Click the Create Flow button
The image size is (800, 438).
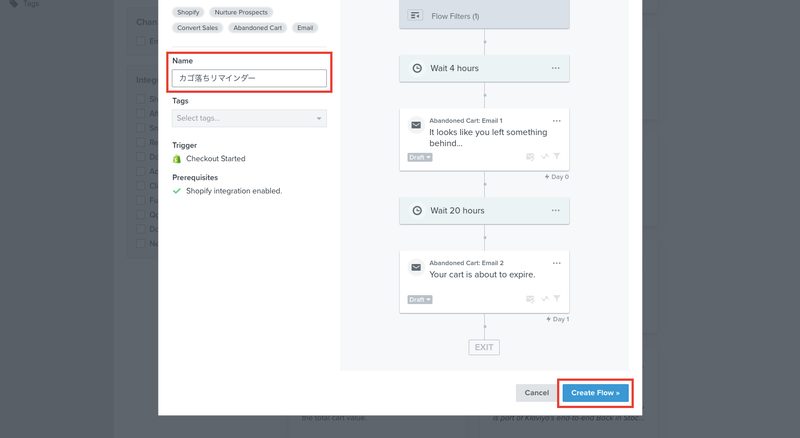pos(595,393)
